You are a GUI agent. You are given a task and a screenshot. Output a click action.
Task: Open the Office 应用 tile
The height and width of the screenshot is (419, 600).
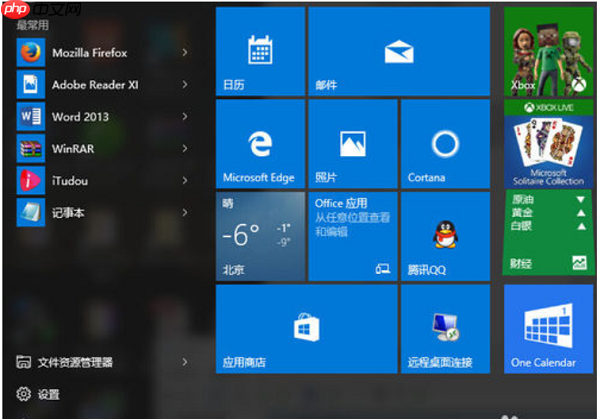click(x=353, y=236)
